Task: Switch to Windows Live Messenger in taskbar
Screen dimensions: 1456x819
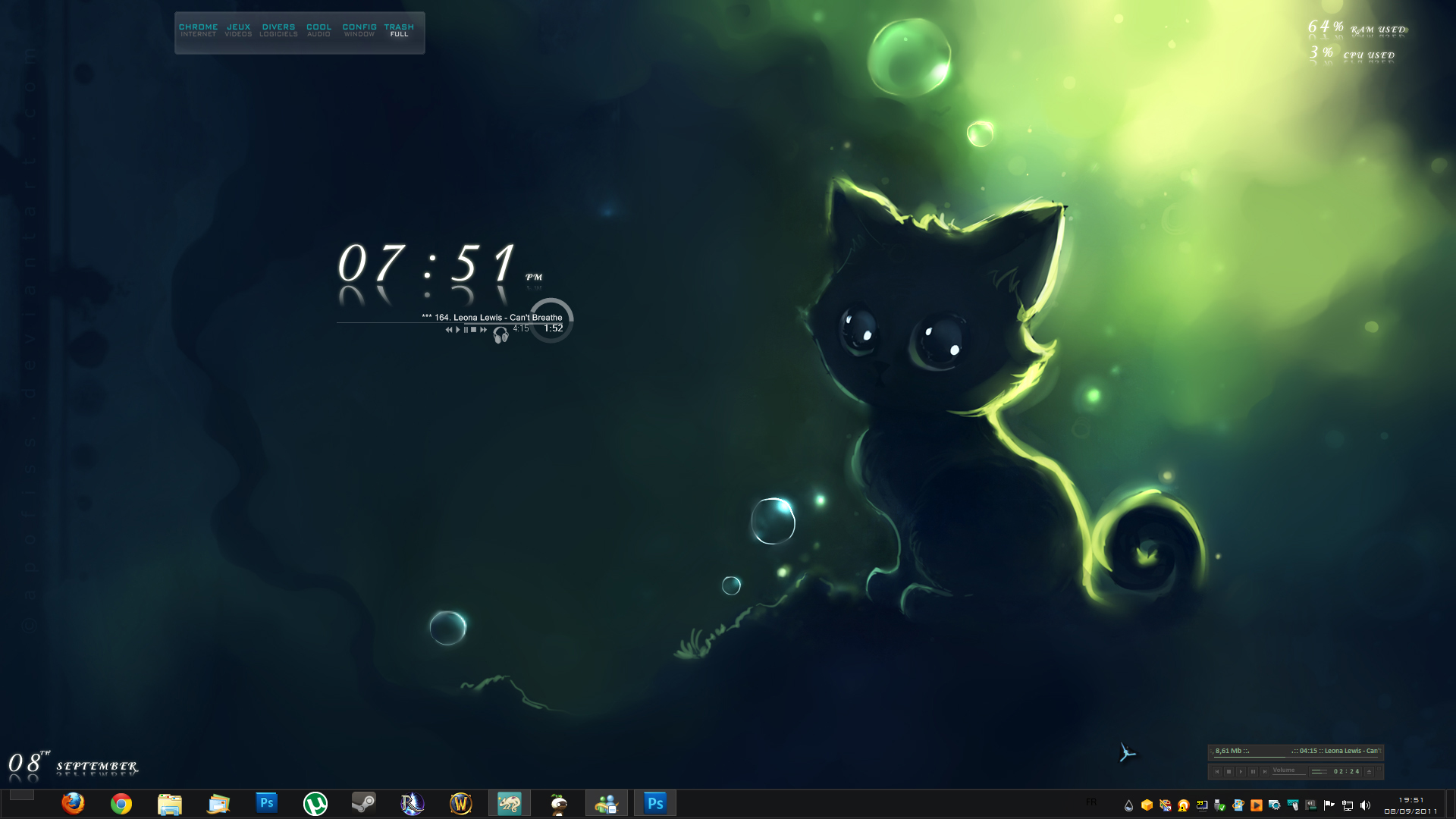Action: point(607,803)
